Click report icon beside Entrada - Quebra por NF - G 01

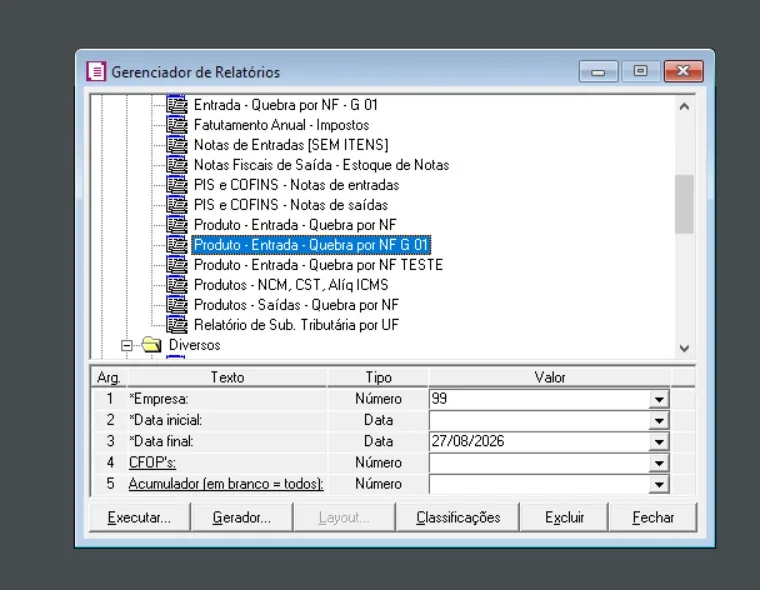(x=177, y=105)
